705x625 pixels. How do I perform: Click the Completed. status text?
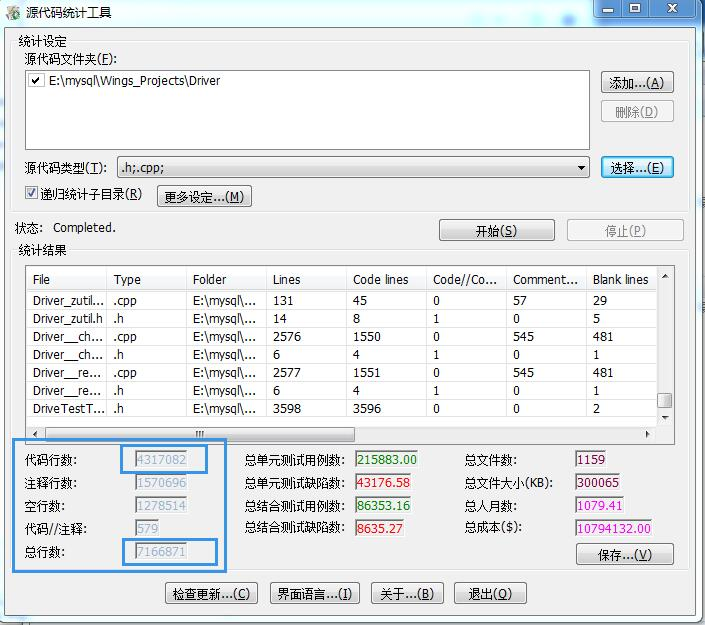[x=85, y=228]
